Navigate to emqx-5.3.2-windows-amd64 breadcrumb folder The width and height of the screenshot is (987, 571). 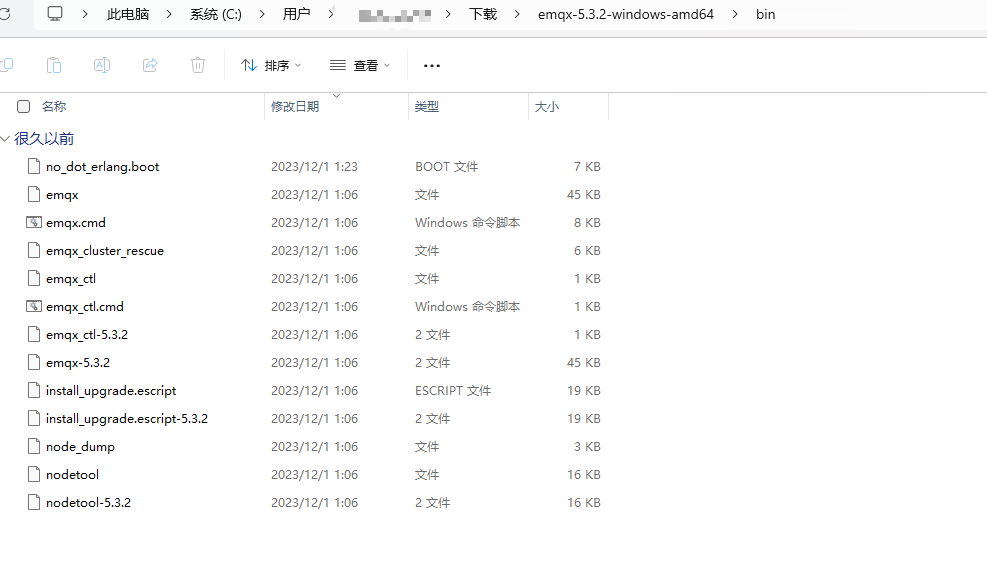pyautogui.click(x=626, y=14)
